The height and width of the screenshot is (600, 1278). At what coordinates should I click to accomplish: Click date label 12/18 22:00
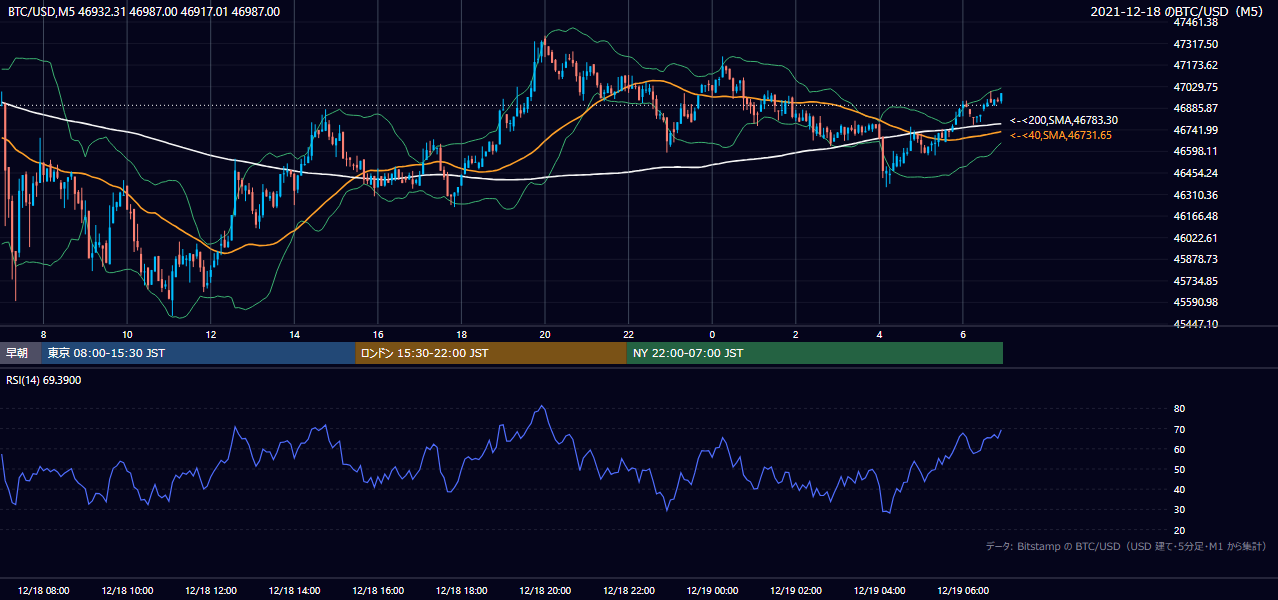point(629,591)
